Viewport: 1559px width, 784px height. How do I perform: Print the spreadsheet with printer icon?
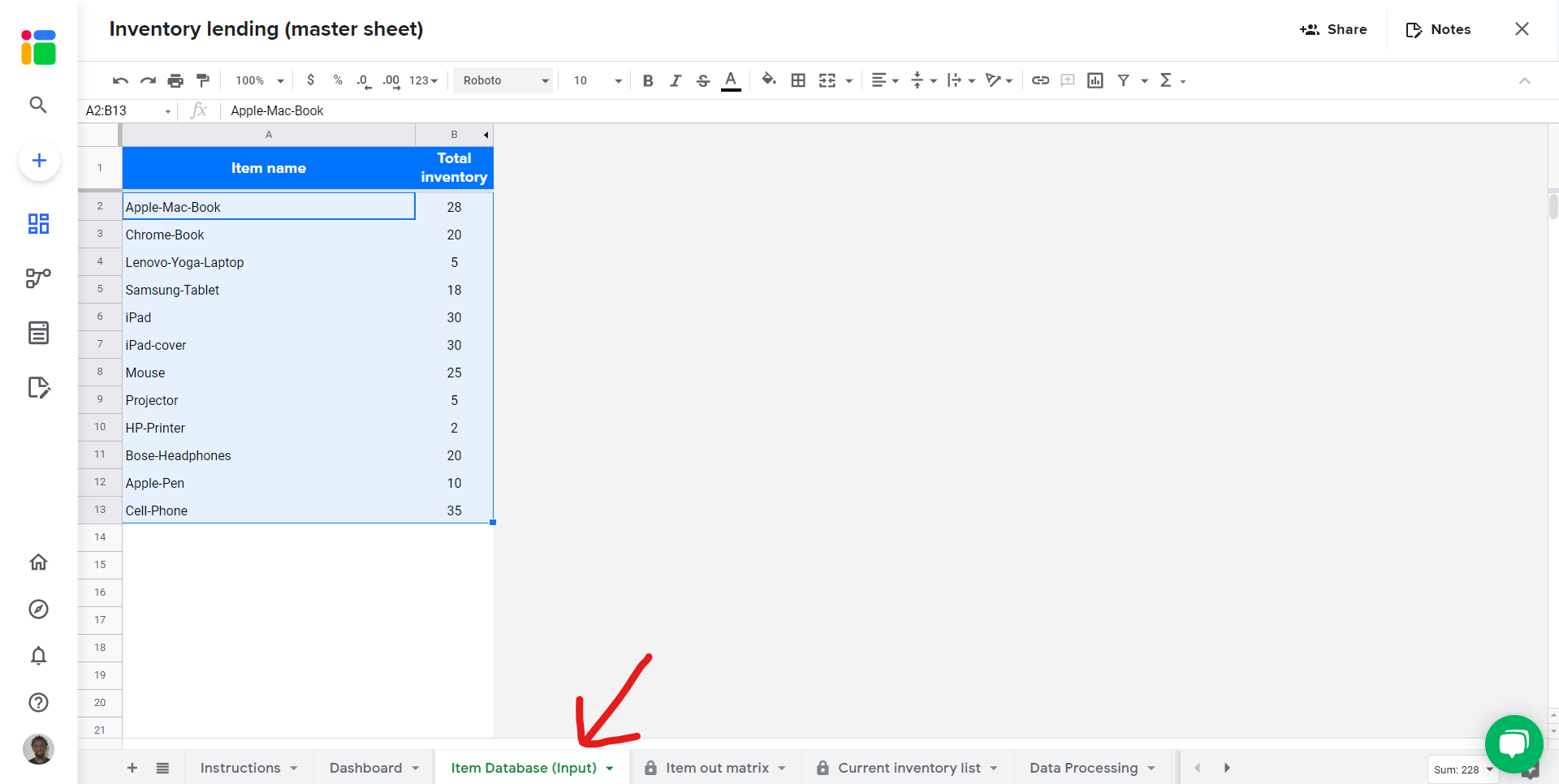[175, 80]
